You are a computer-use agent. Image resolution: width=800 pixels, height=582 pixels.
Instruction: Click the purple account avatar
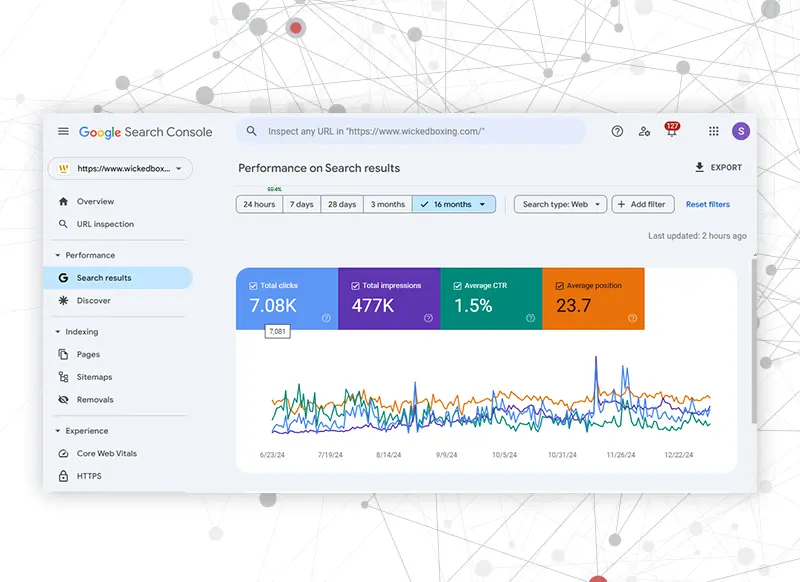(740, 131)
